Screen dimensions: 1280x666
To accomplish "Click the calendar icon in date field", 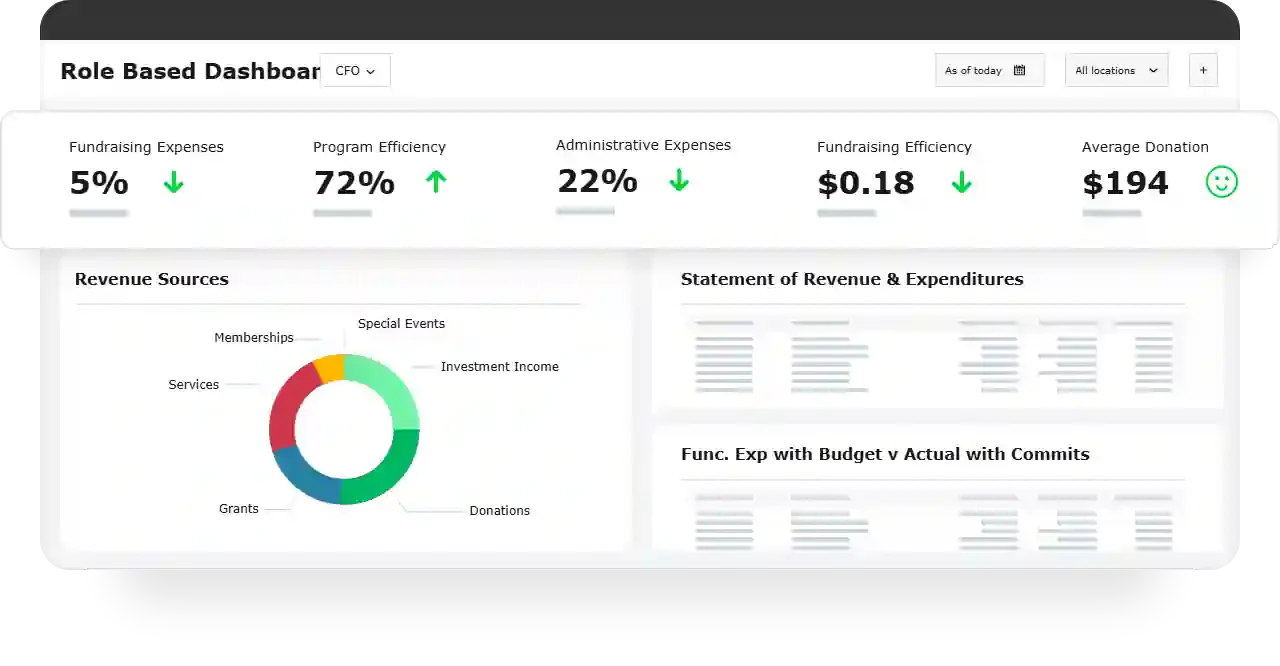I will [1019, 71].
